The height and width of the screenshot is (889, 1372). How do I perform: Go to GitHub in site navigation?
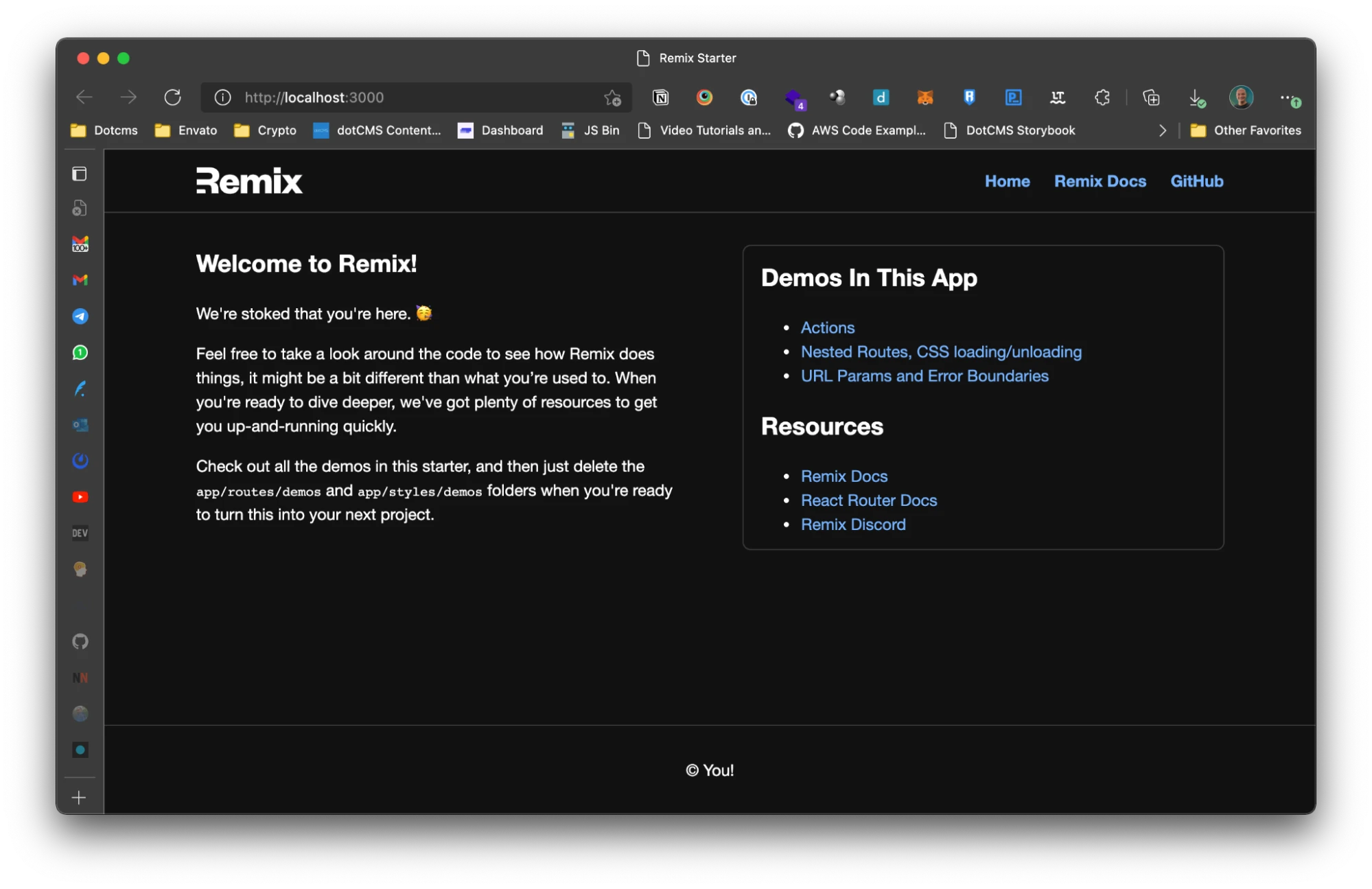coord(1196,181)
